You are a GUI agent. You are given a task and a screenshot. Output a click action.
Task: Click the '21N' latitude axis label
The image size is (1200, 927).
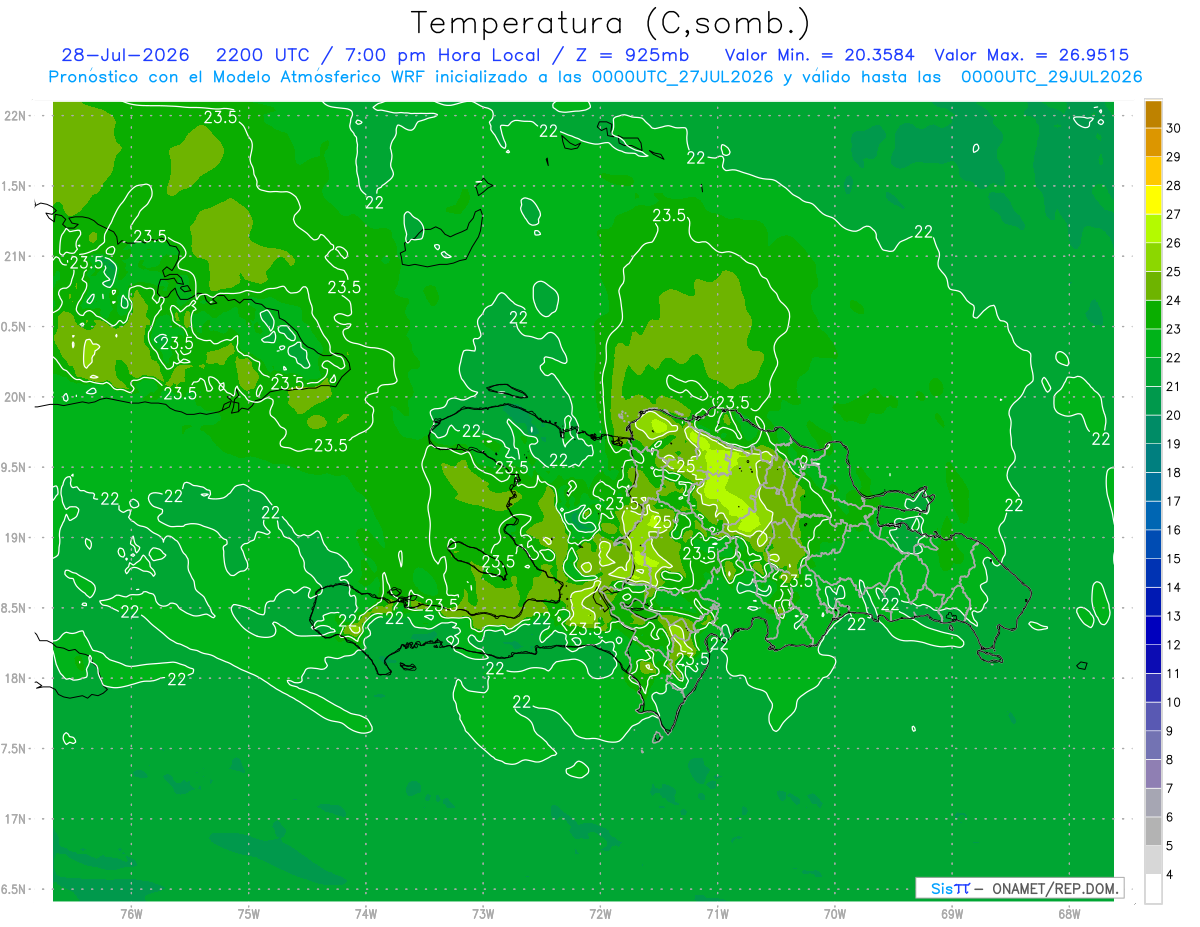[x=17, y=256]
